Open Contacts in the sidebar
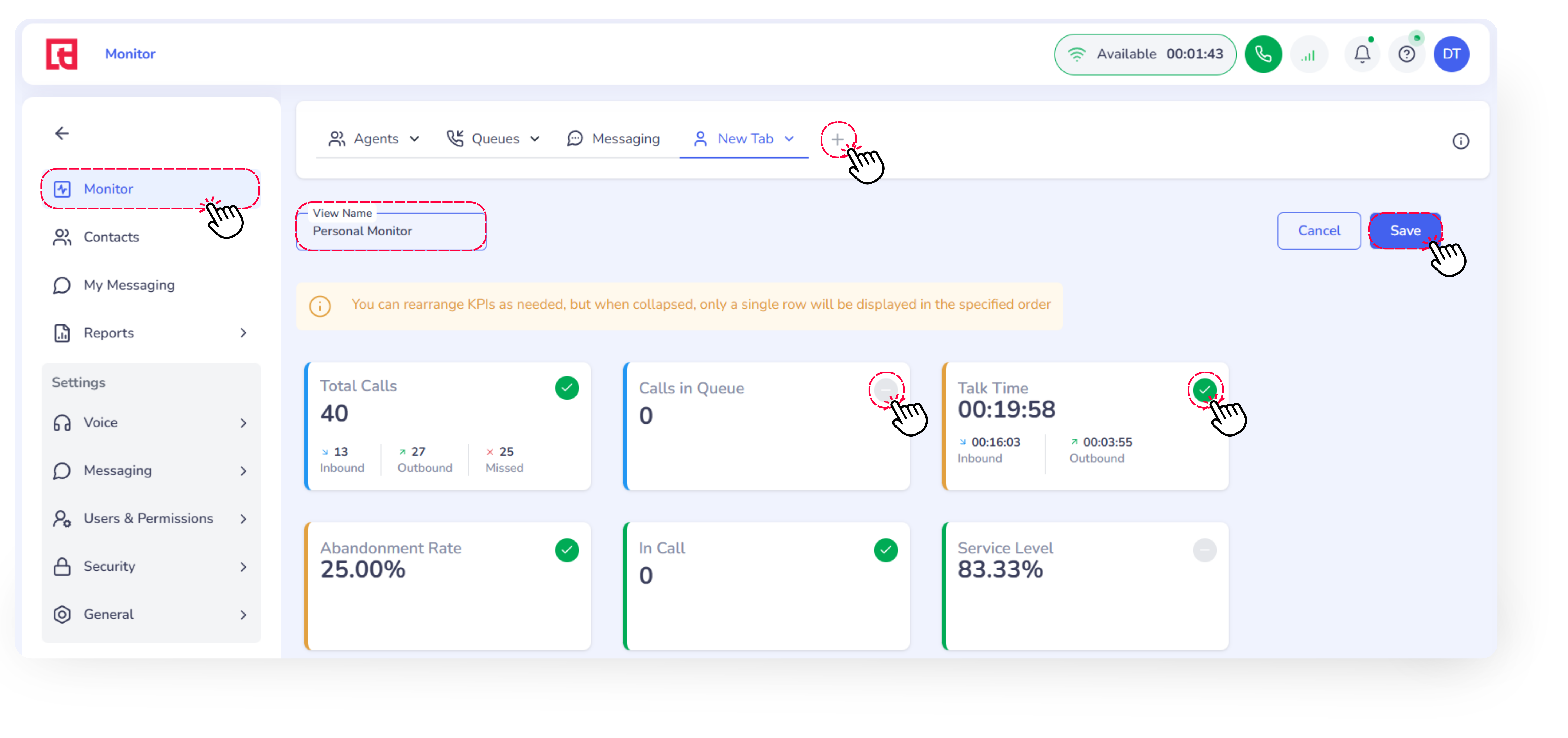 (x=111, y=237)
